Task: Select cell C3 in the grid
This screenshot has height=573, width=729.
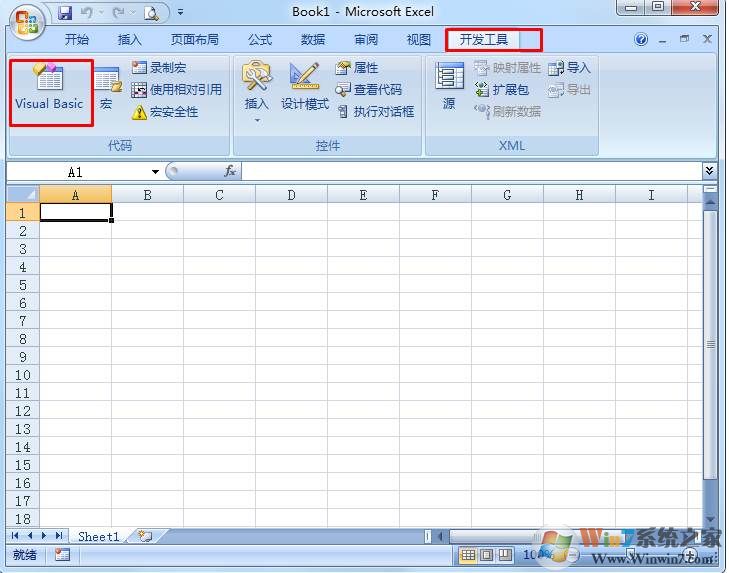Action: click(219, 249)
